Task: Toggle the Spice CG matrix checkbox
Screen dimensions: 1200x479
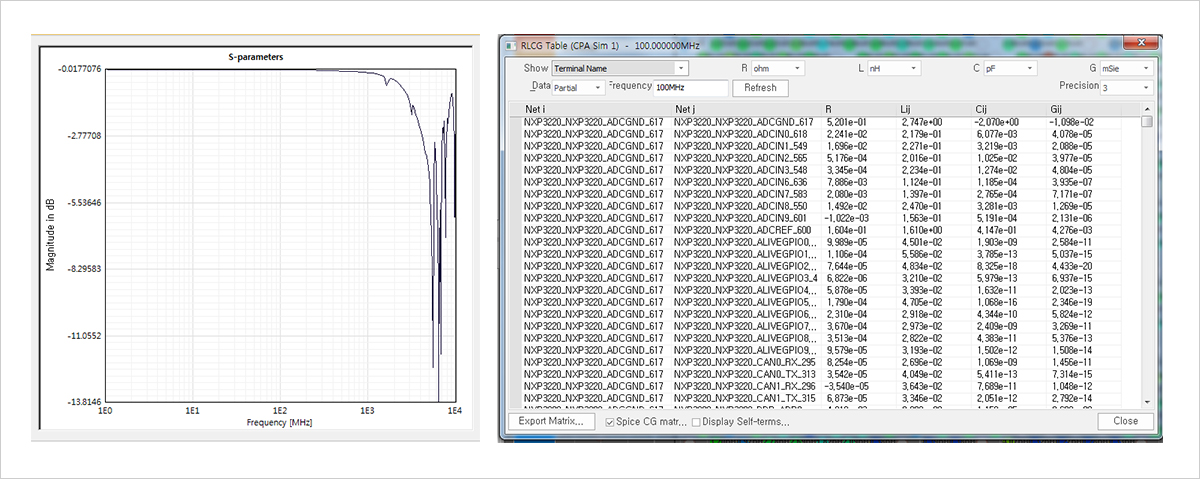Action: point(611,422)
